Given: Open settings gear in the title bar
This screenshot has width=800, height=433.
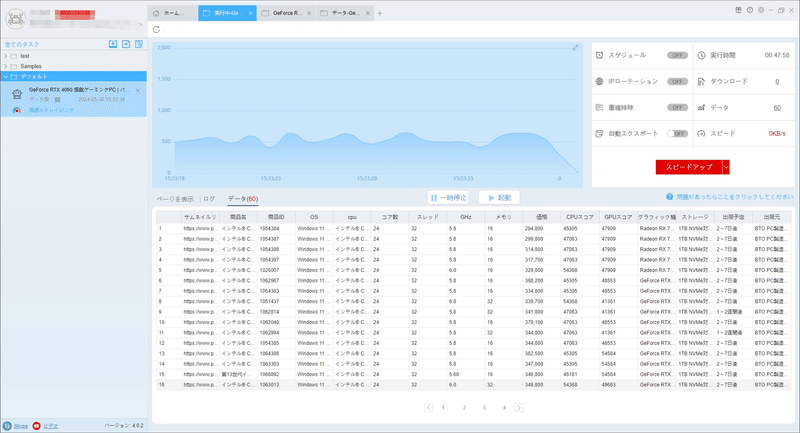Looking at the screenshot, I should [761, 10].
